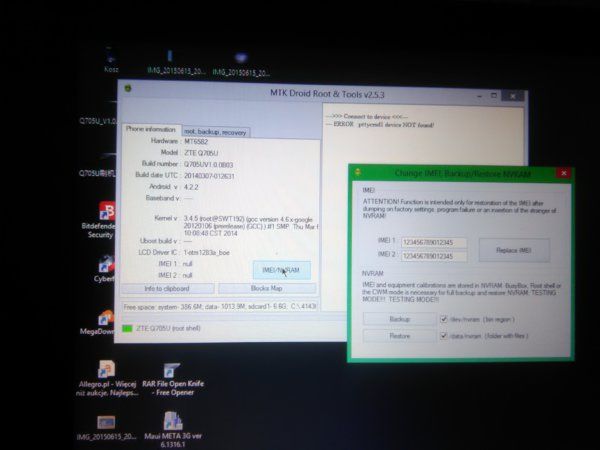Click the Info to clipboard button

[x=167, y=289]
